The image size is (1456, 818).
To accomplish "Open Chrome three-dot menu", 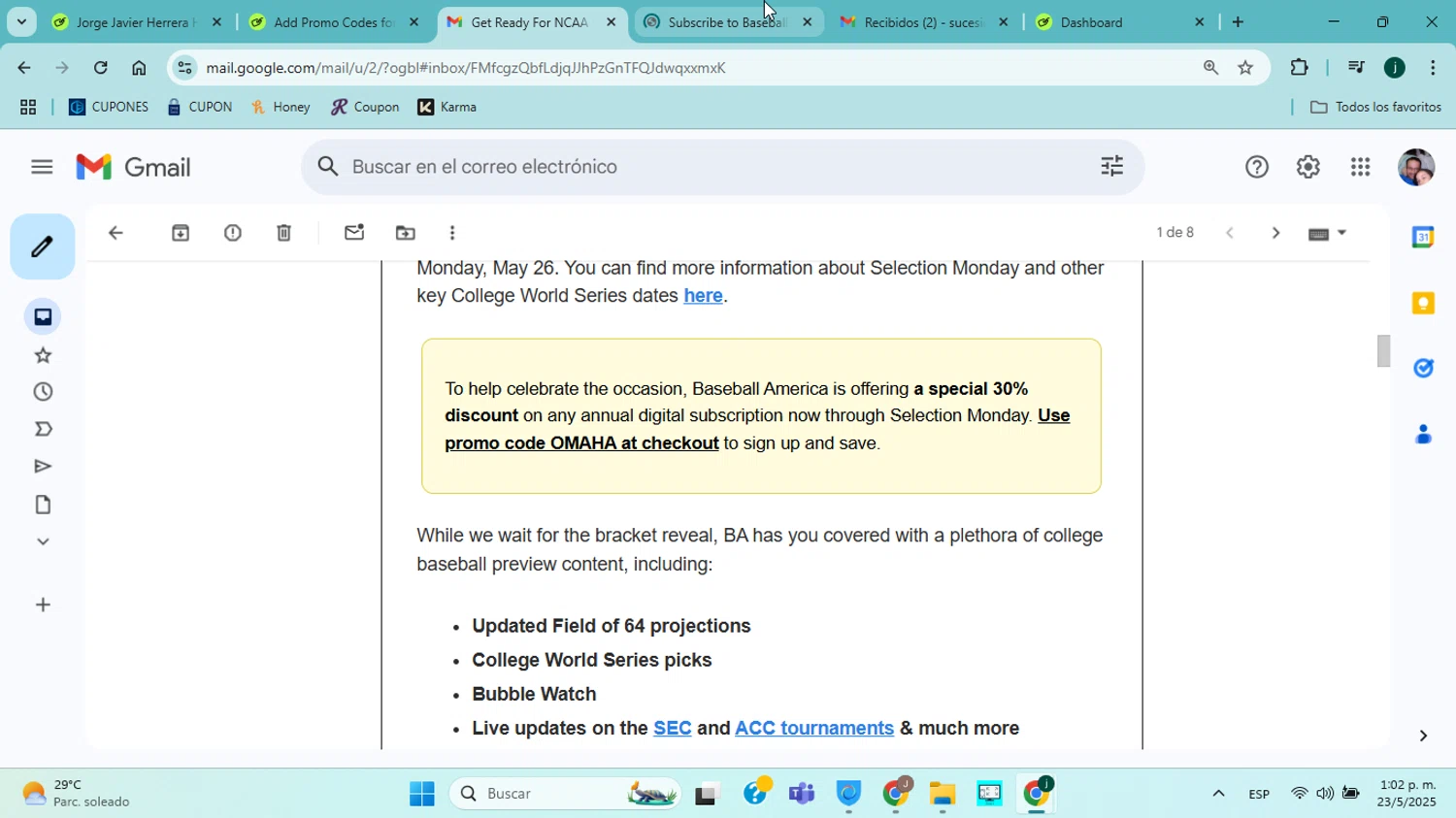I will coord(1433,68).
